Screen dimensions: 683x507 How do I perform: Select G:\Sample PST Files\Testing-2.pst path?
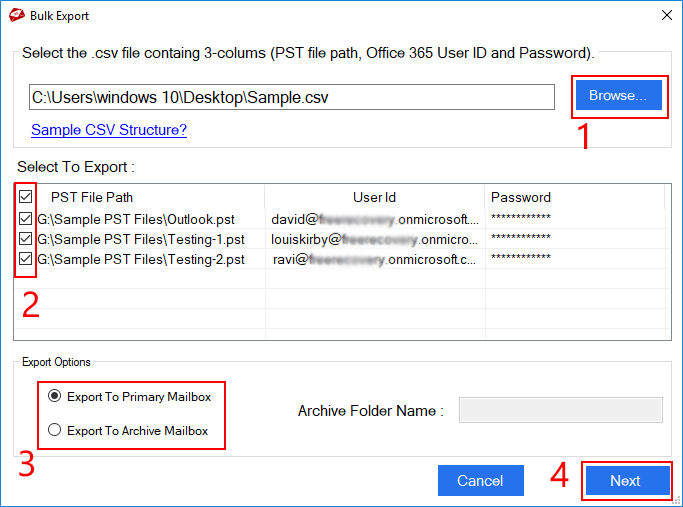coord(141,259)
